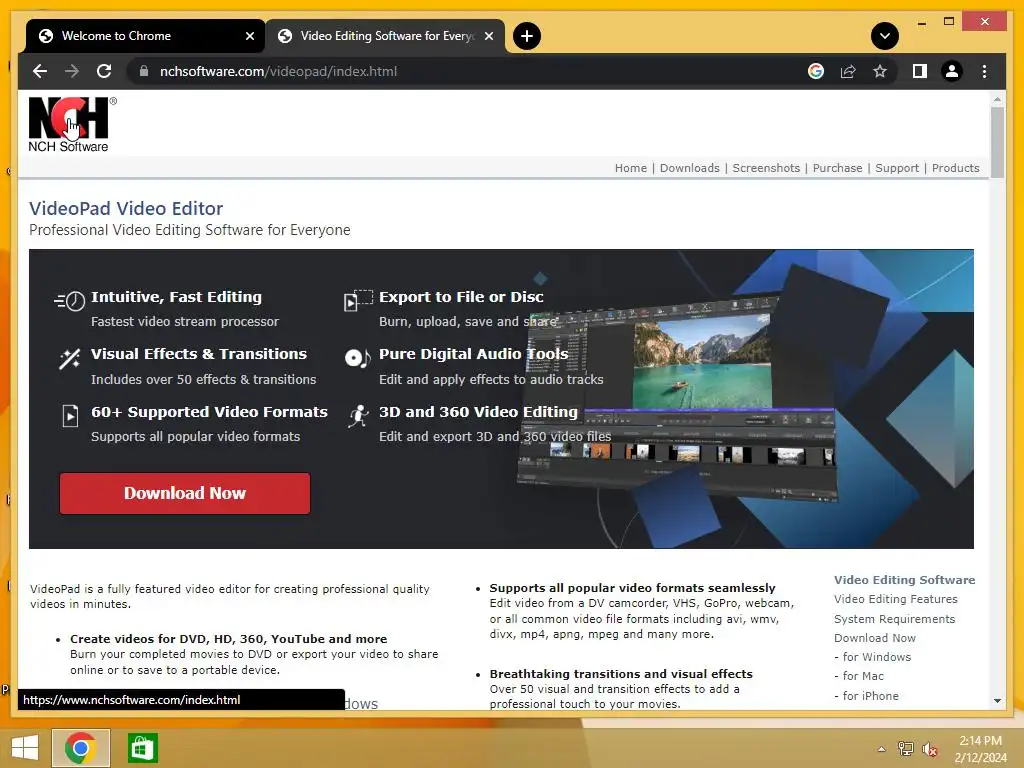Viewport: 1024px width, 768px height.
Task: Open the Downloads navigation link
Action: [690, 168]
